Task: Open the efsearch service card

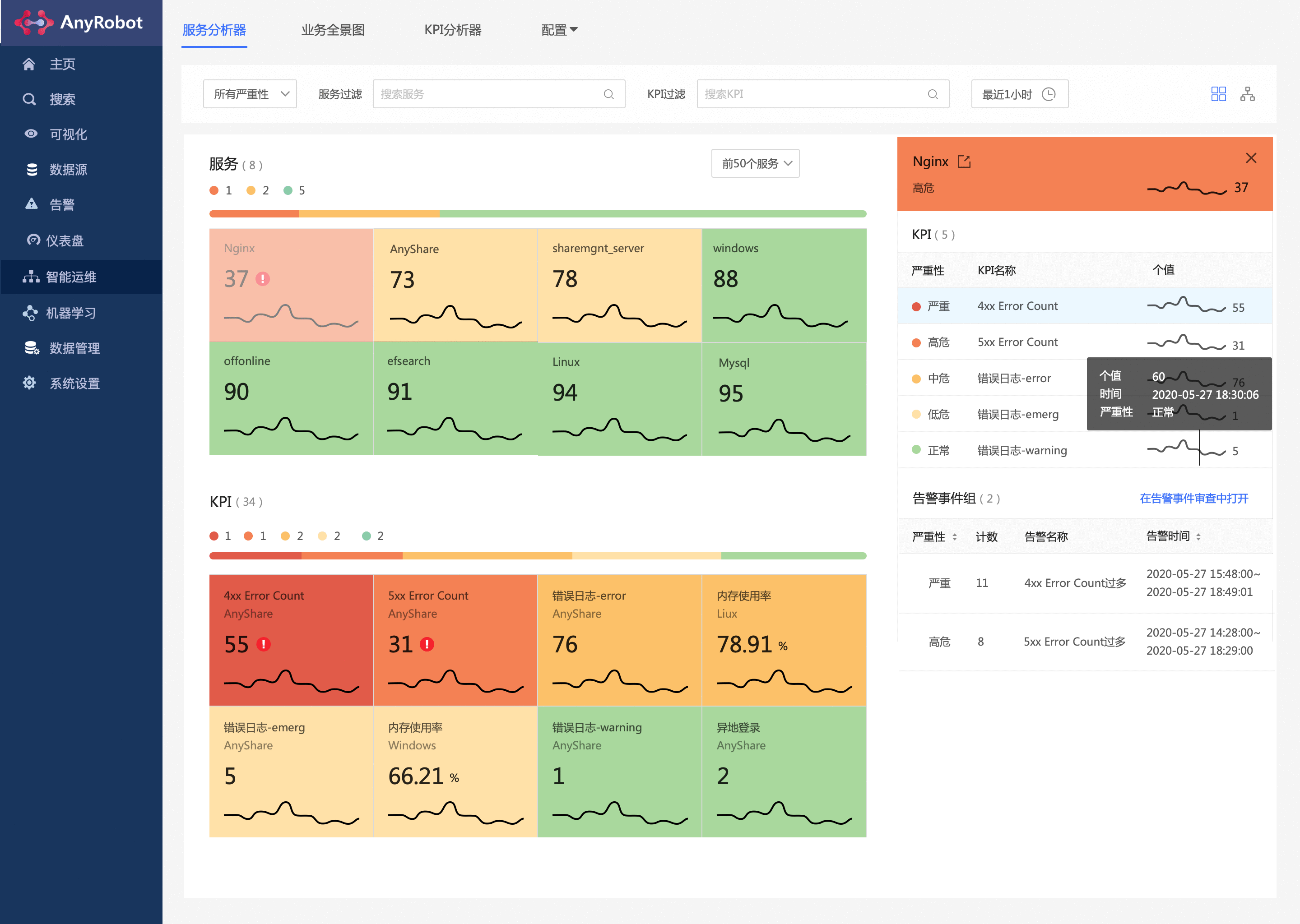Action: tap(455, 398)
